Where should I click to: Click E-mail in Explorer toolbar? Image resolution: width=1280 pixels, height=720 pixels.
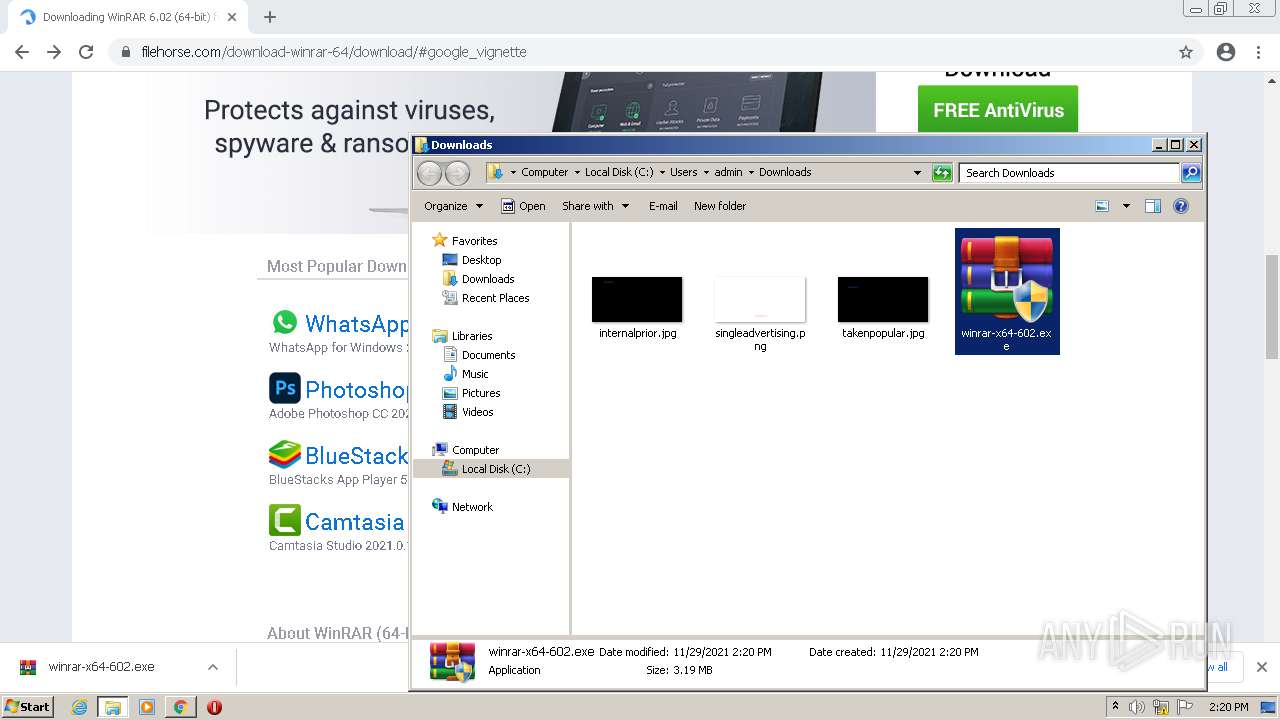[663, 206]
